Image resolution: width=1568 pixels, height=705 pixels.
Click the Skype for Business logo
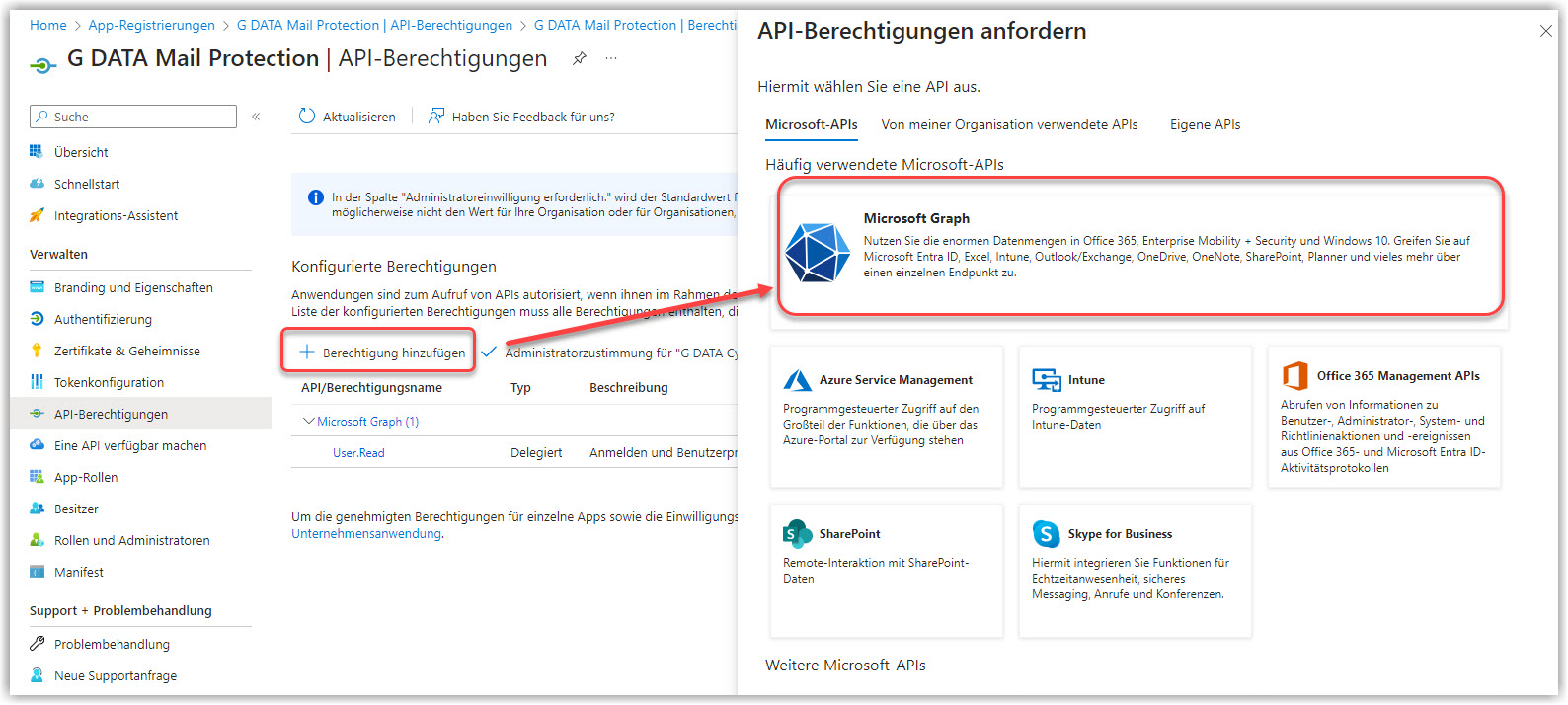[1046, 533]
